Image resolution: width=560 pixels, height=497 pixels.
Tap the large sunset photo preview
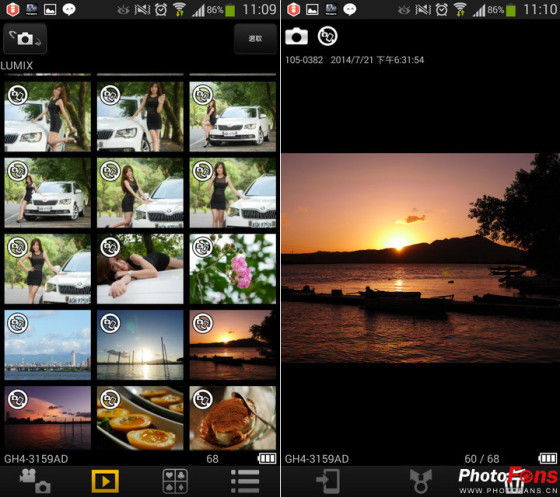coord(420,258)
